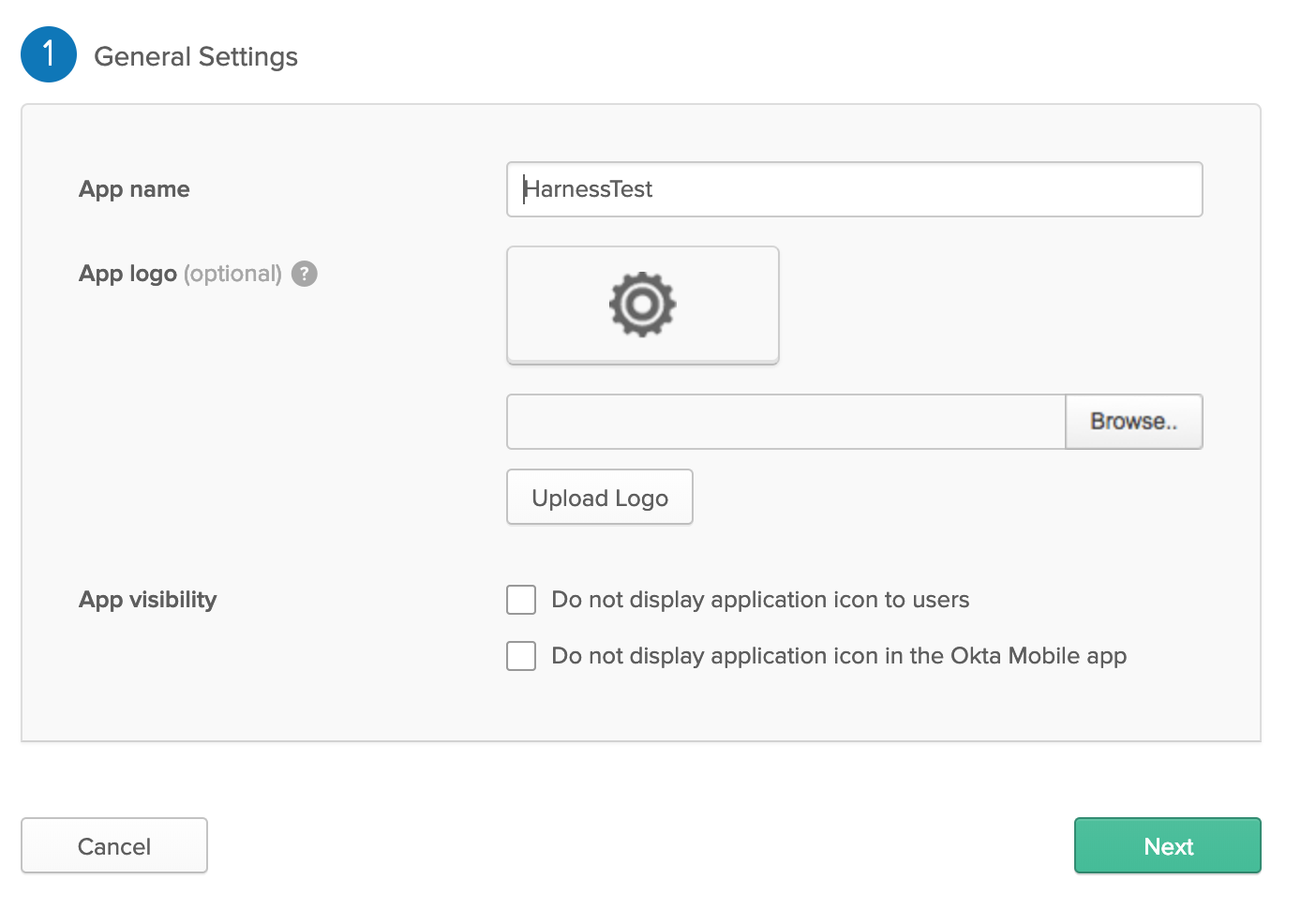Click the blue step 1 circle

(49, 54)
